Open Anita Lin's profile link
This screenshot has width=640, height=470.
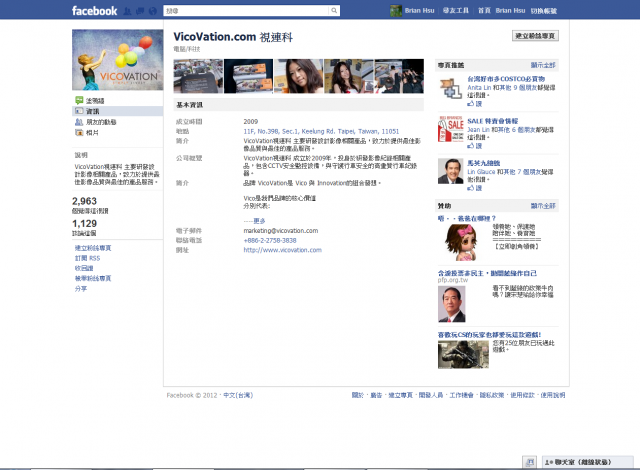pos(479,87)
